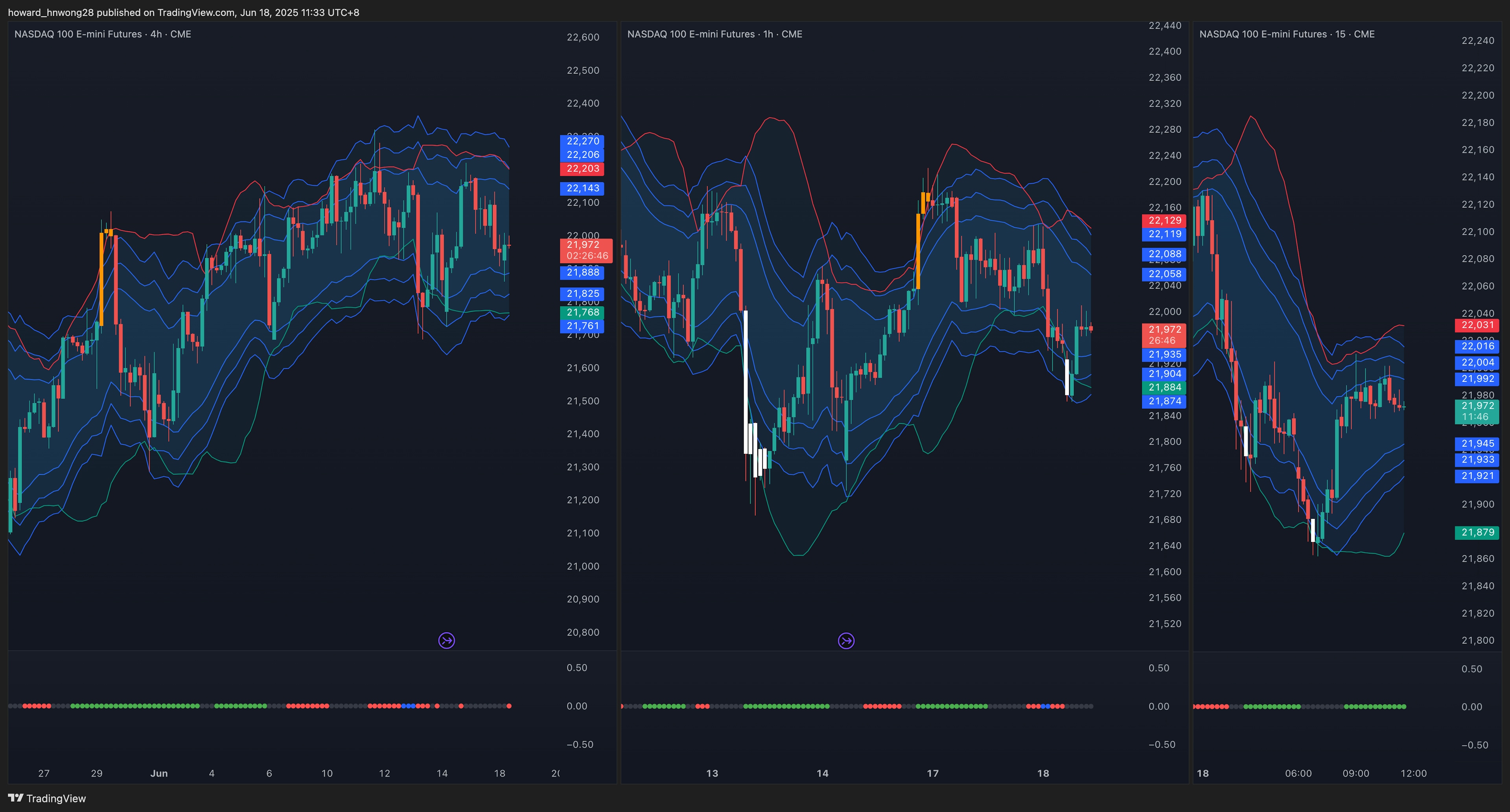1510x812 pixels.
Task: Click the green 21,768 price label on the 4h chart
Action: click(582, 312)
